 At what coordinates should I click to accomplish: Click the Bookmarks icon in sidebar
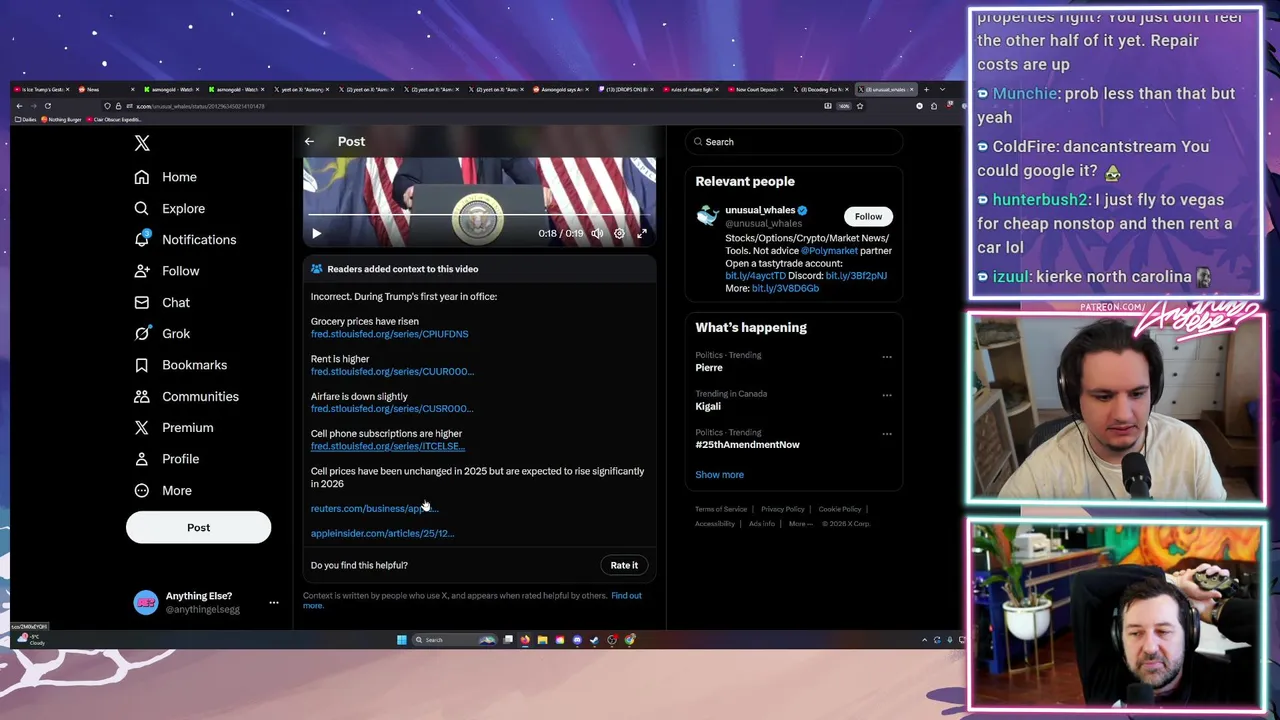[142, 365]
